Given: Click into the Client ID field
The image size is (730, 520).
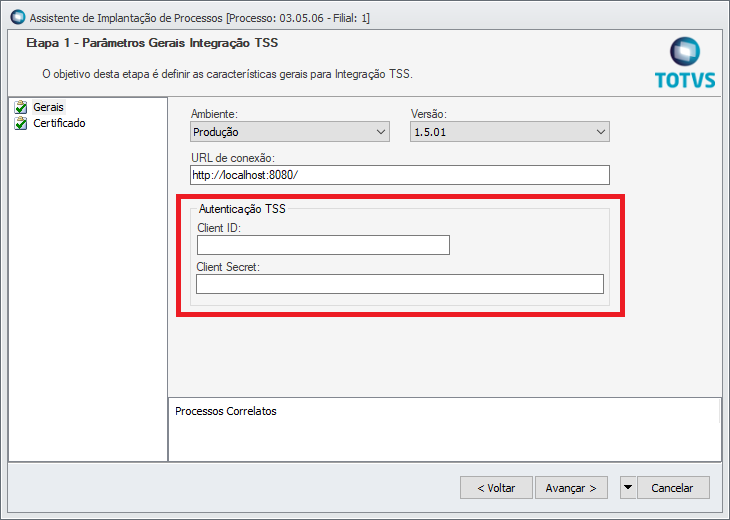Looking at the screenshot, I should 323,245.
